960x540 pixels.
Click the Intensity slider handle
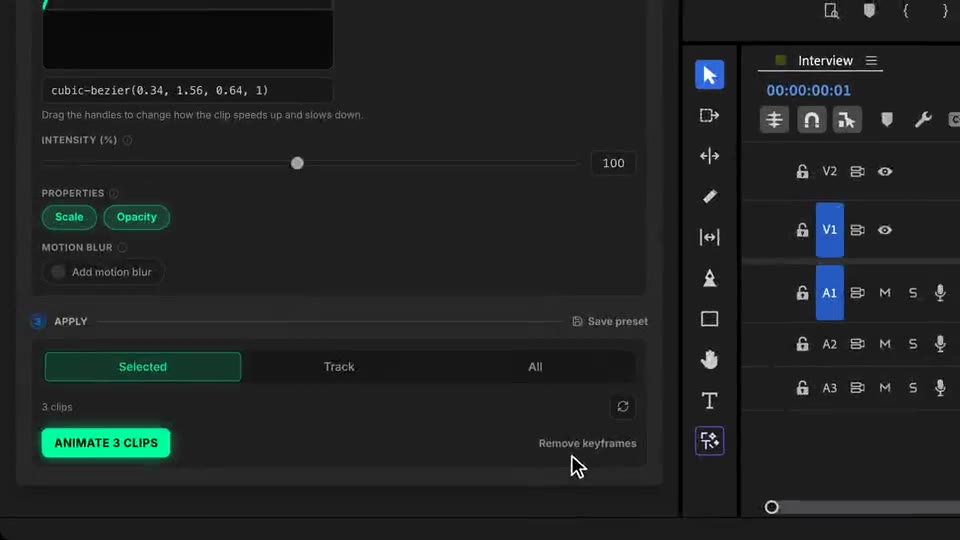point(297,163)
